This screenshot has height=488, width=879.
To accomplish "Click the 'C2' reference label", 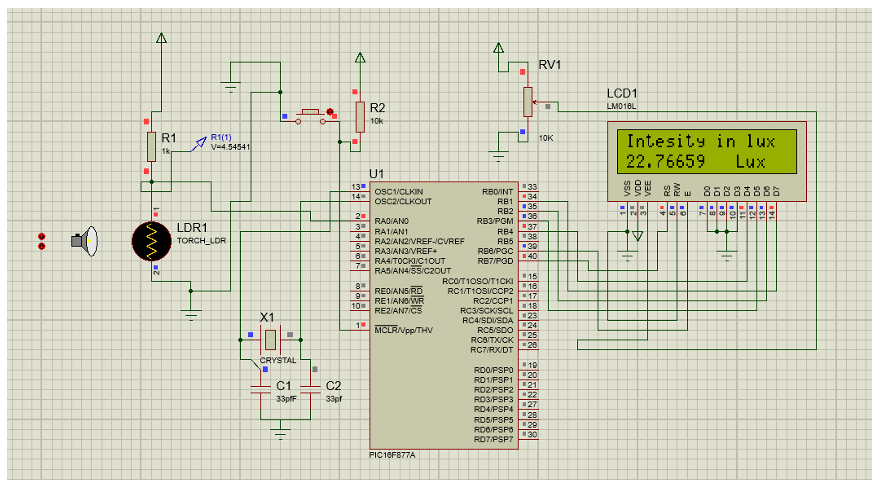I will tap(334, 386).
